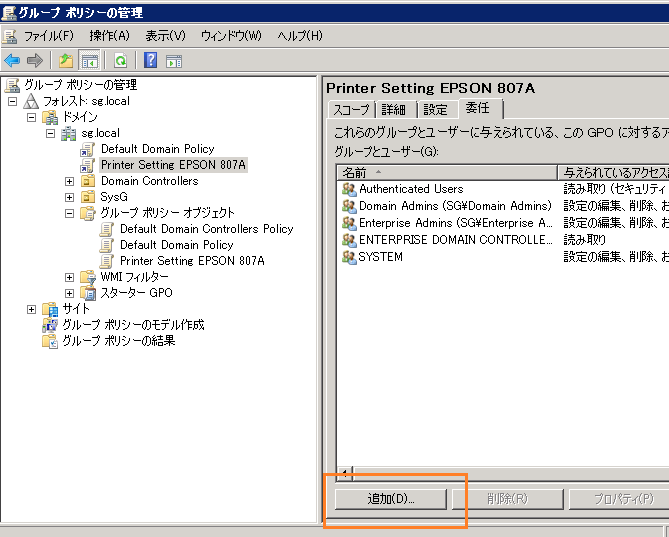The width and height of the screenshot is (669, 537).
Task: Click the Domain Controllers OU icon
Action: (88, 181)
